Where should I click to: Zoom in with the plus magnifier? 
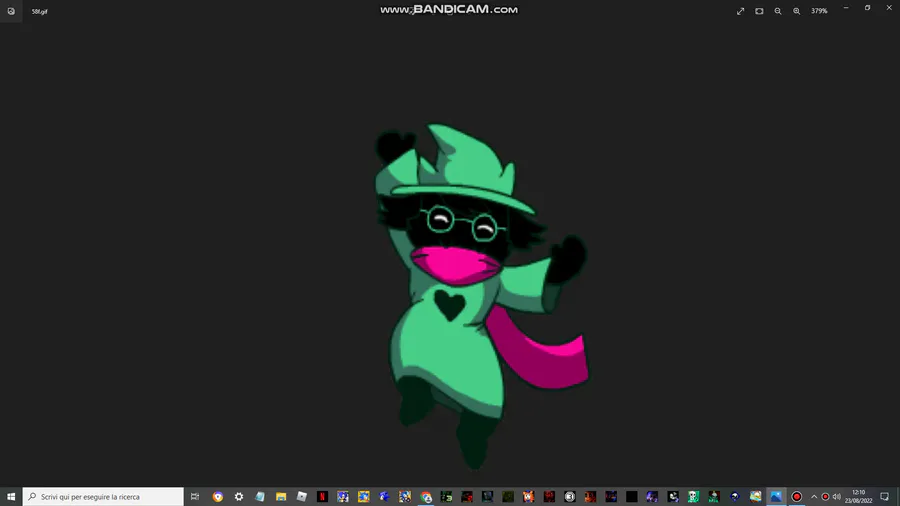[797, 11]
